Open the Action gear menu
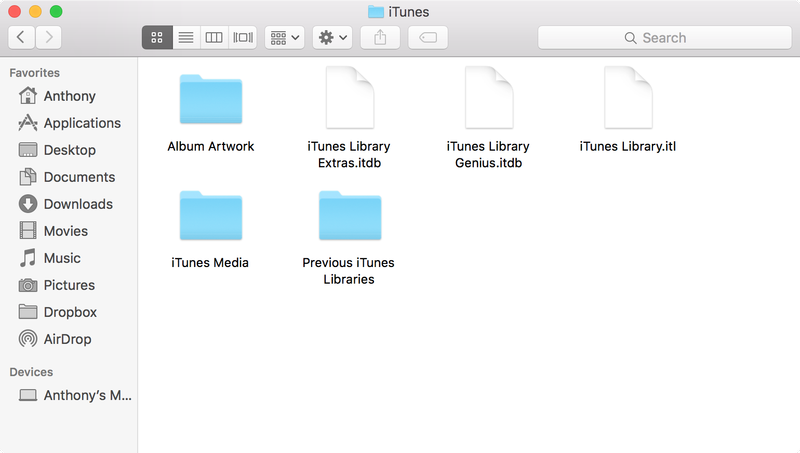This screenshot has width=800, height=453. coord(333,37)
